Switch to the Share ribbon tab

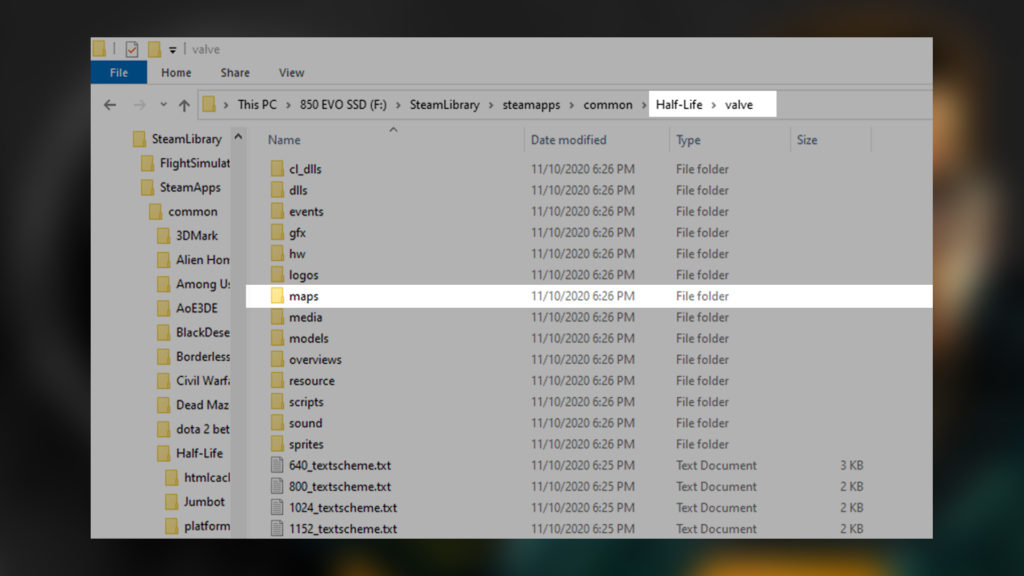(235, 72)
